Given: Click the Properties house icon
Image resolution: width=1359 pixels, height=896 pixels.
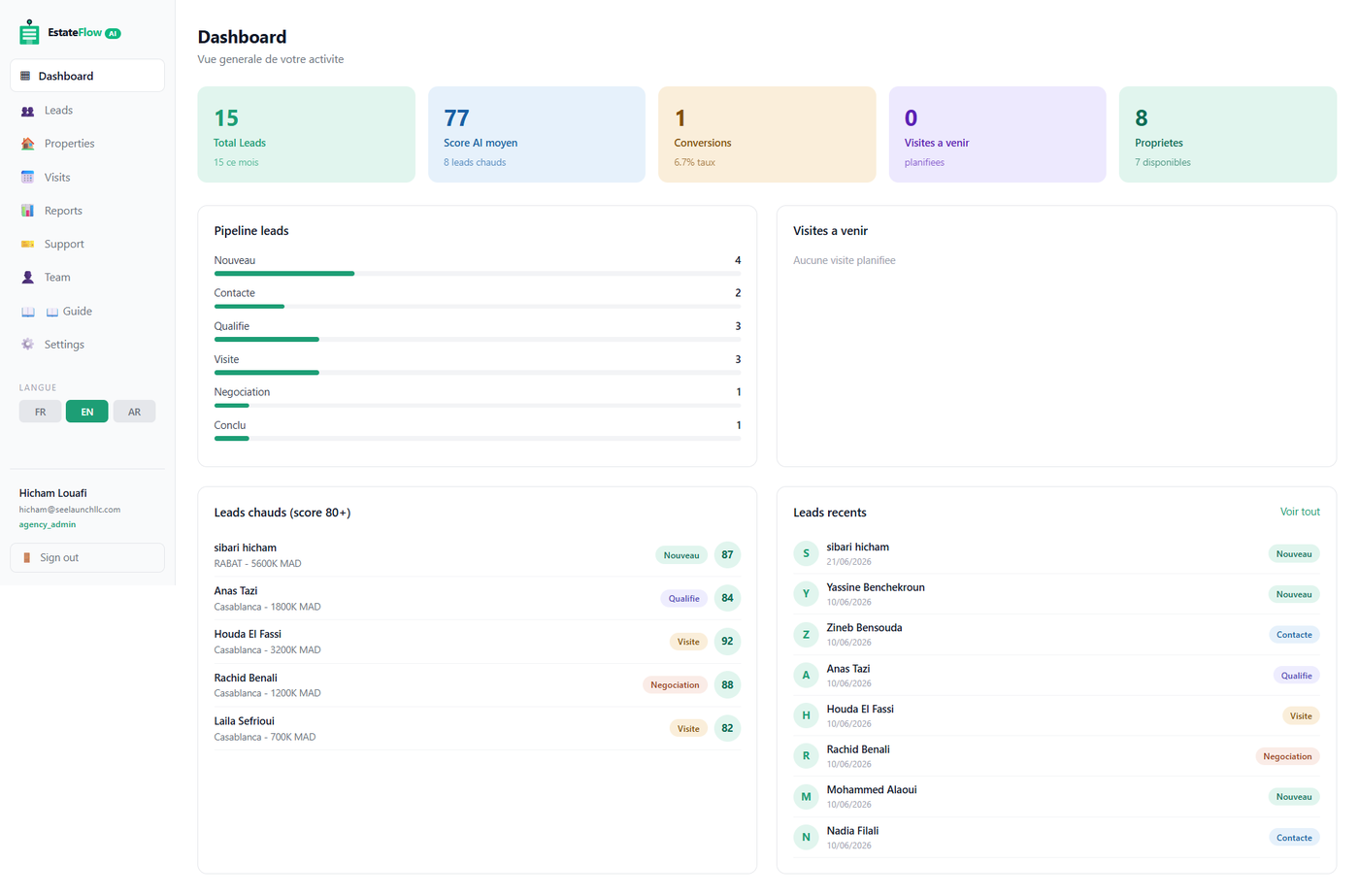Looking at the screenshot, I should click(x=27, y=144).
